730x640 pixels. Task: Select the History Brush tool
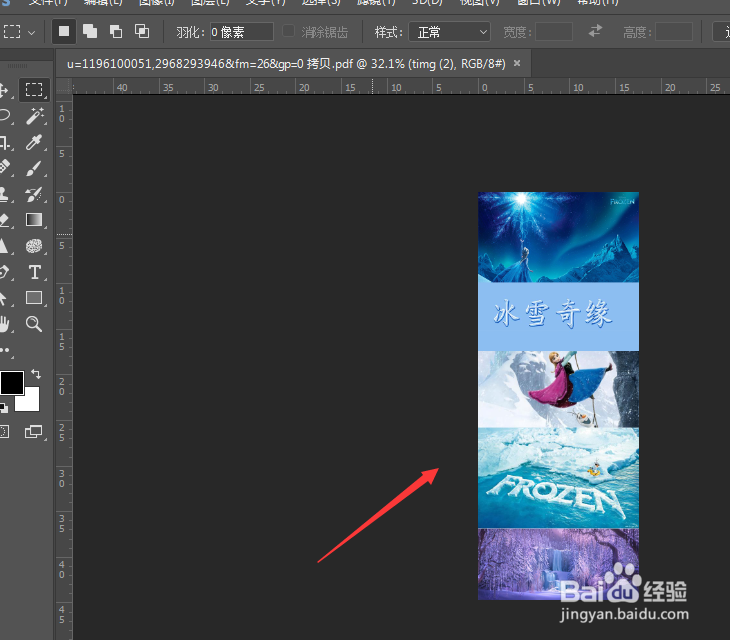point(34,194)
